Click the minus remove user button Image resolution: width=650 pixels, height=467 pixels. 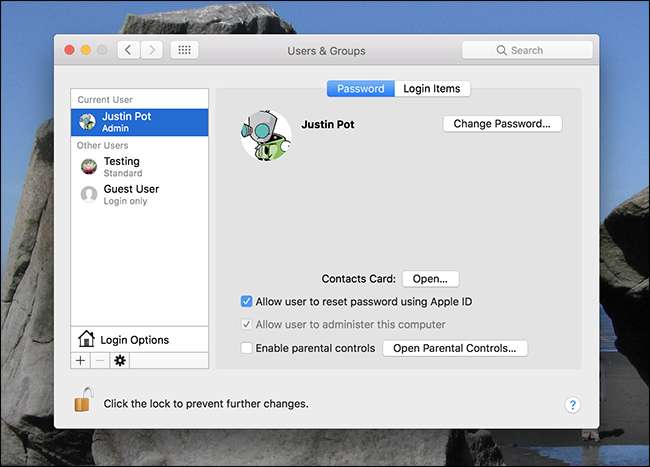pyautogui.click(x=100, y=361)
